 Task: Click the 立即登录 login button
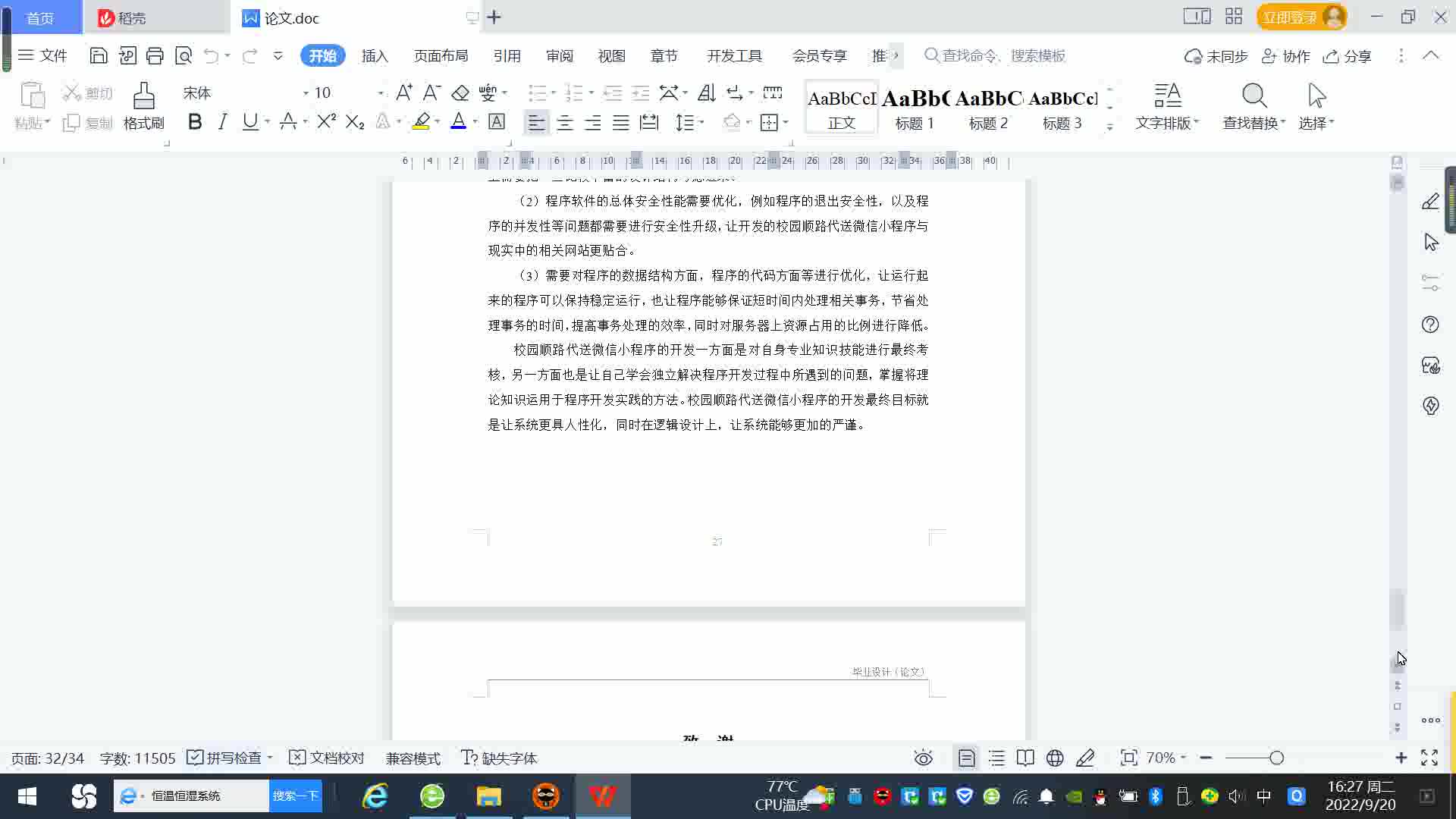point(1289,17)
